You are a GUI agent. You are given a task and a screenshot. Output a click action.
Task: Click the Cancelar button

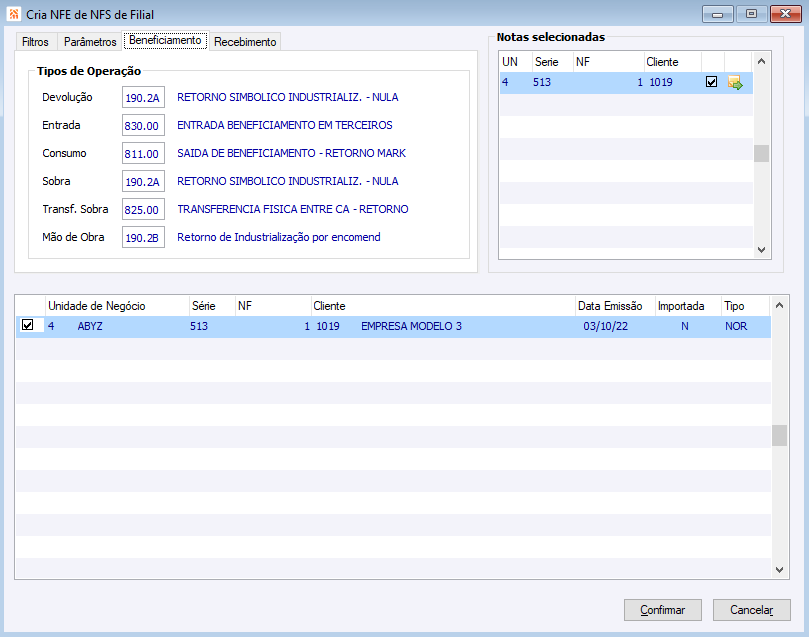751,610
